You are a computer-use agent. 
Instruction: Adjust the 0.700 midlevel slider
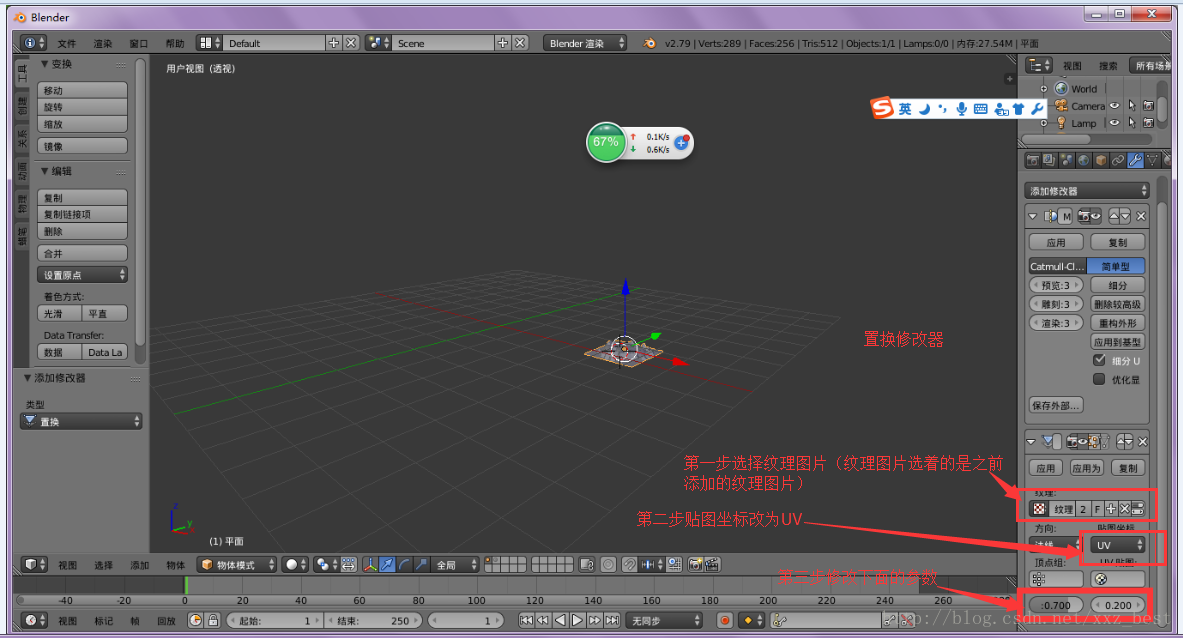coord(1055,605)
